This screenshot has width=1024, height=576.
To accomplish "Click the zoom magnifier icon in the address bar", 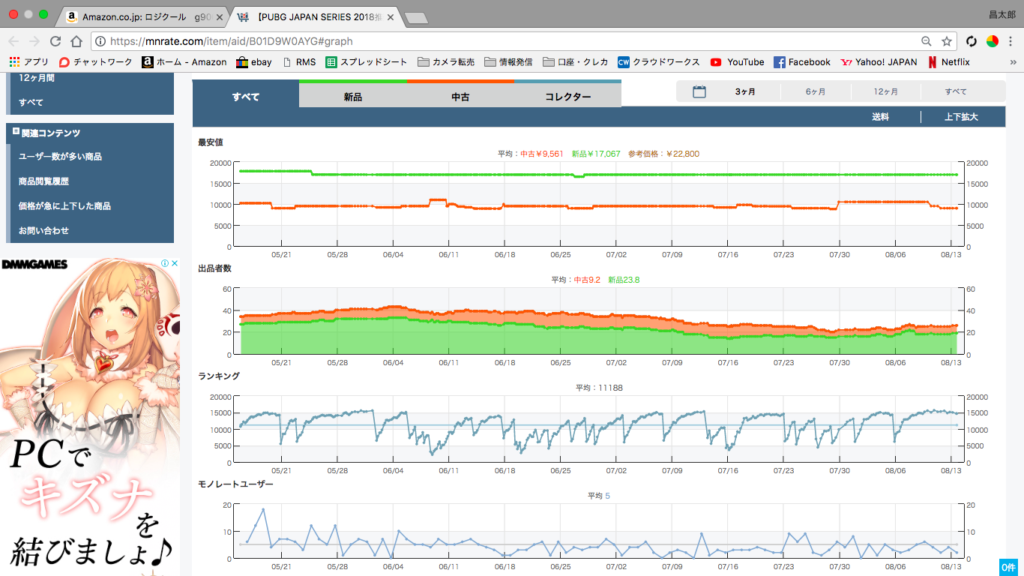I will tap(926, 41).
